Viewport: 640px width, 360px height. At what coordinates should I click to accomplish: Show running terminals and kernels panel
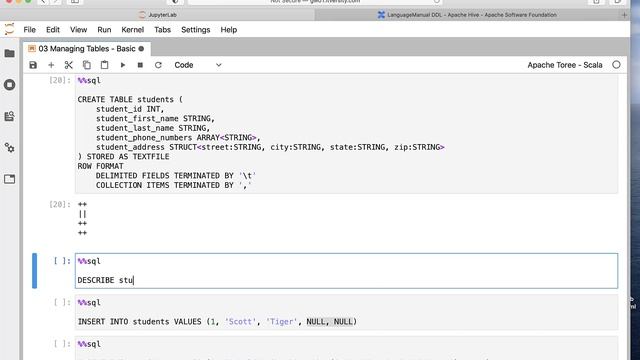(x=9, y=85)
